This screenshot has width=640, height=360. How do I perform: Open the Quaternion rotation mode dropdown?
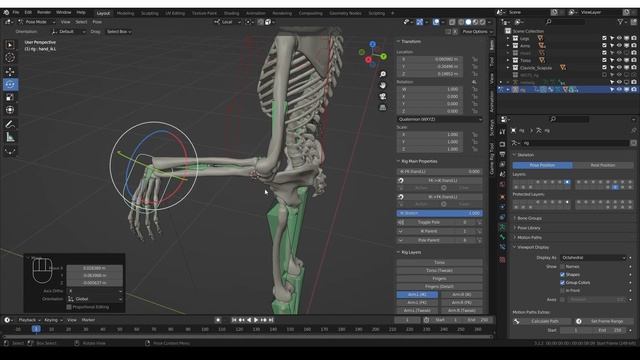[440, 119]
